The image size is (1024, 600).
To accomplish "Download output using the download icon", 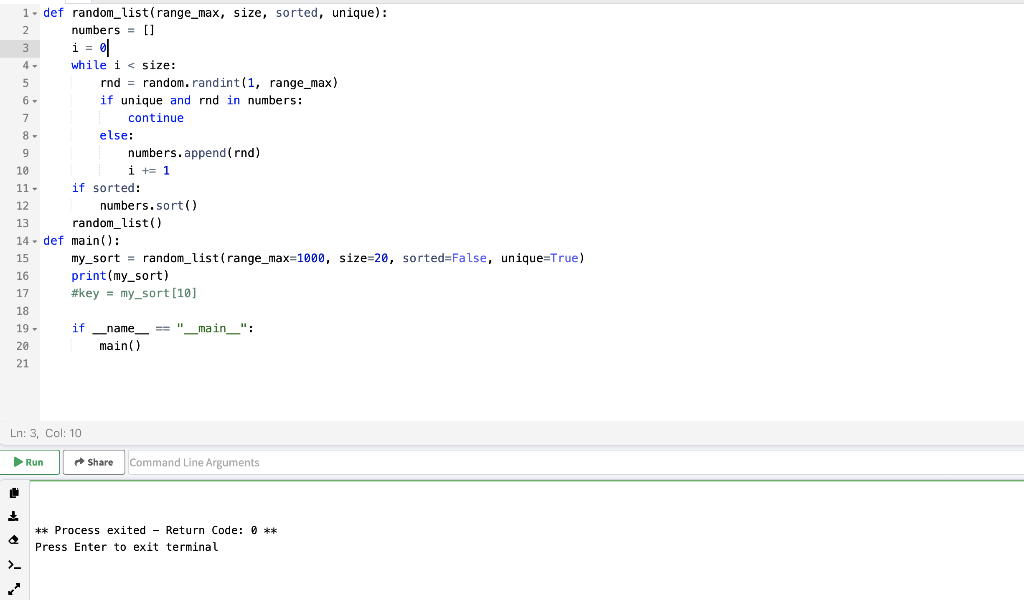I will (14, 516).
